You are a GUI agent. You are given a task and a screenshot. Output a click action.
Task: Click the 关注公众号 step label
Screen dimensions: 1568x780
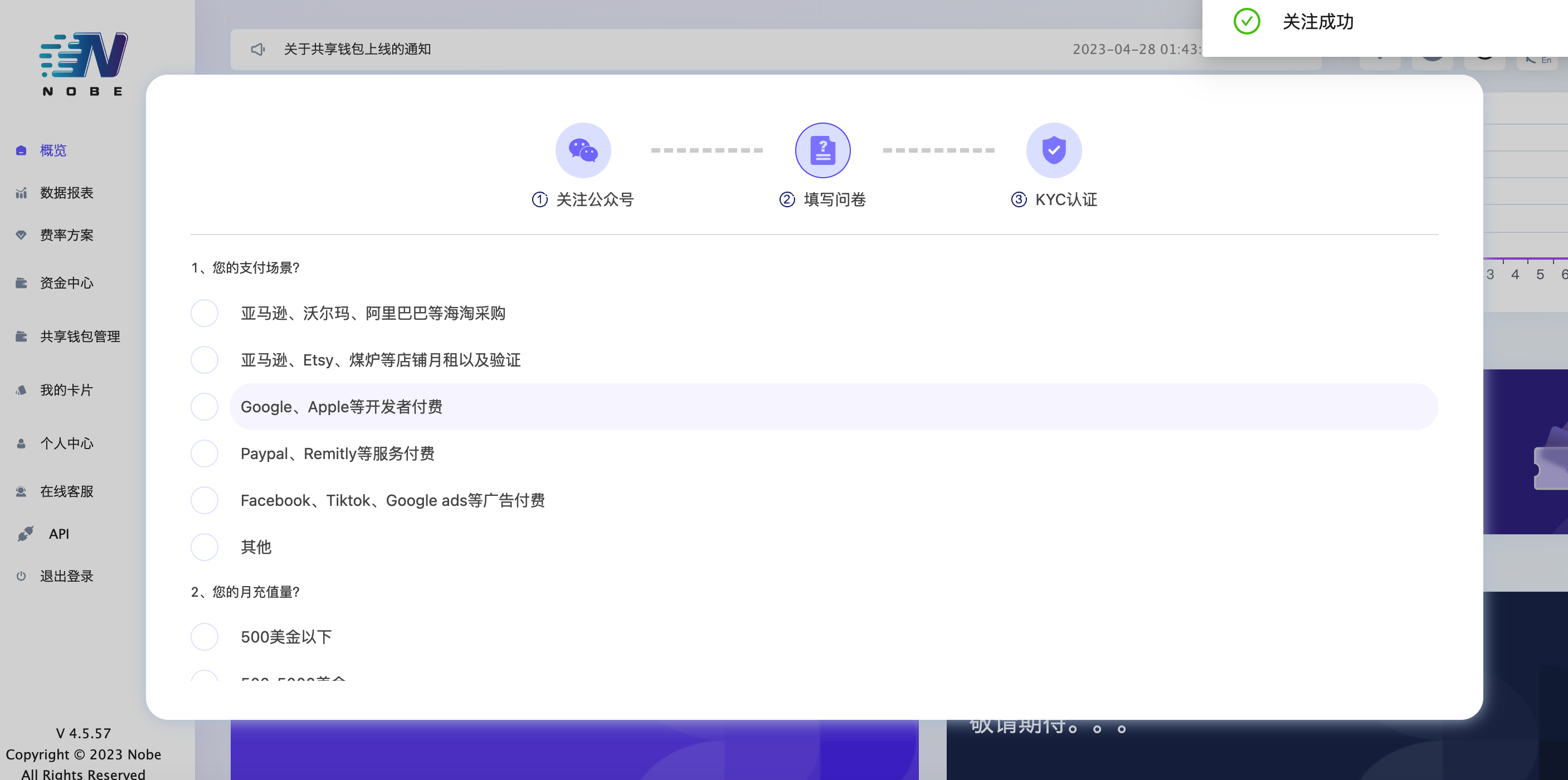point(595,199)
